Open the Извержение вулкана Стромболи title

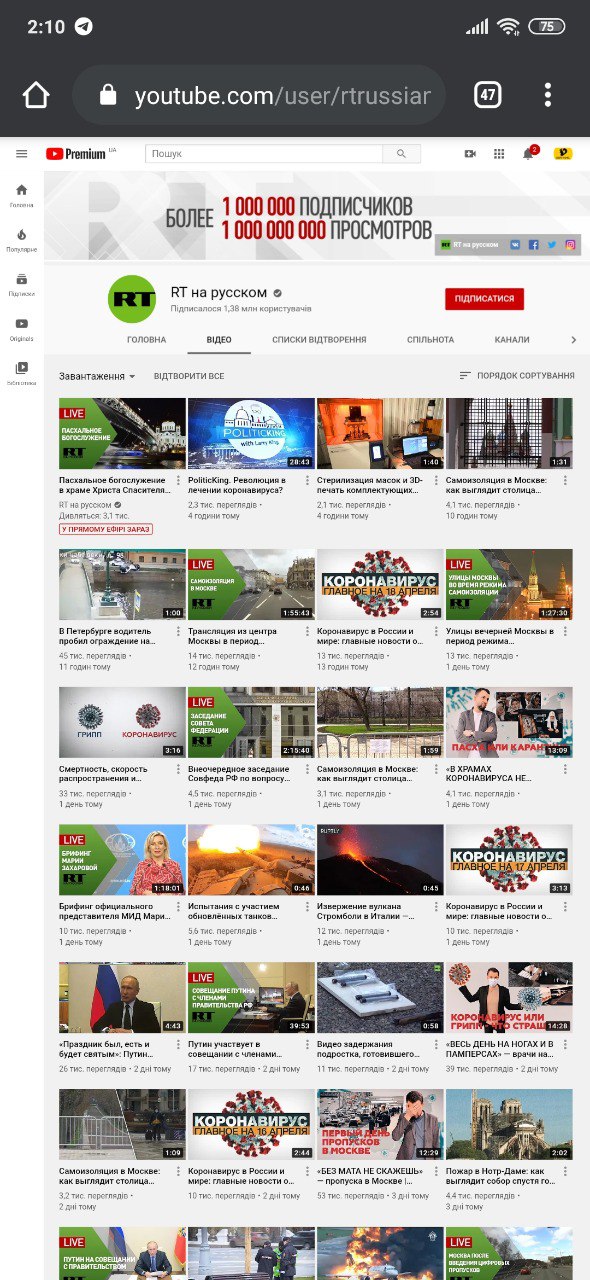[x=365, y=913]
